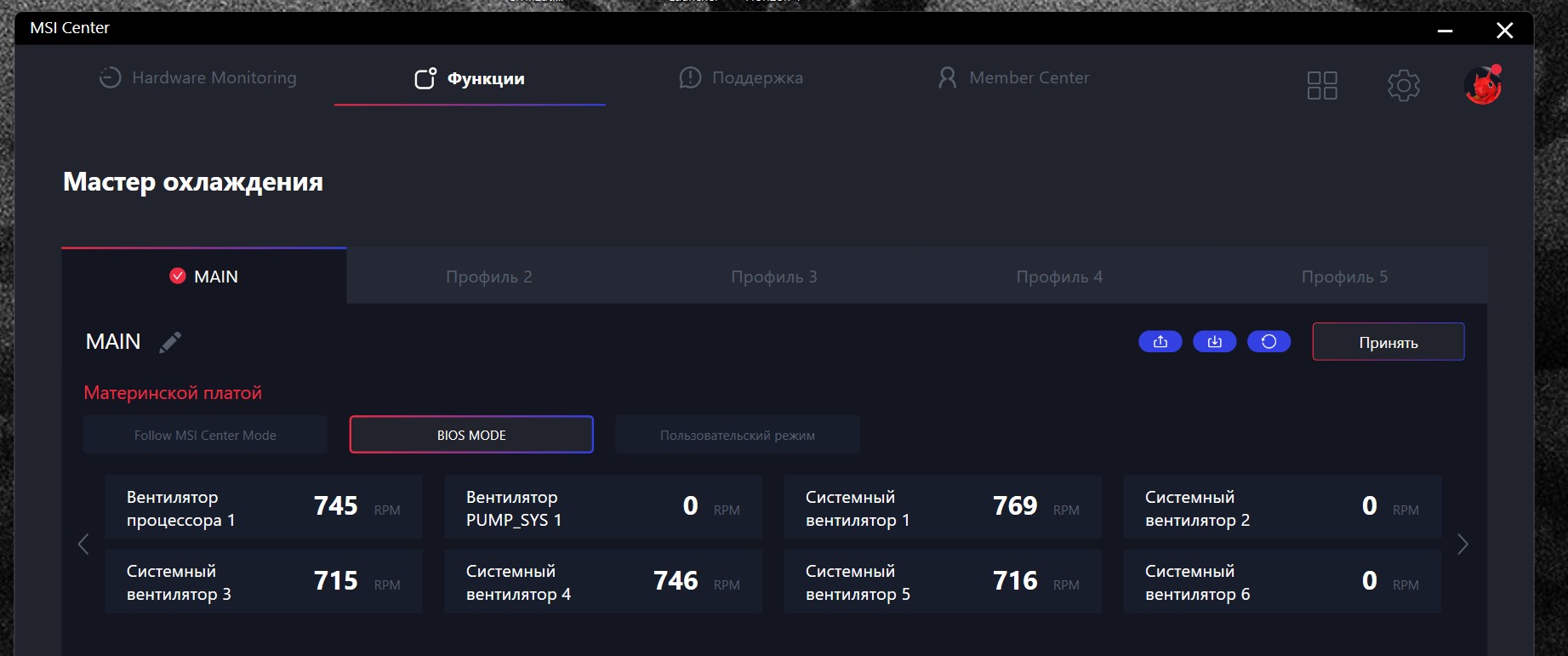
Task: Enable Follow MSI Center Mode
Action: pos(205,435)
